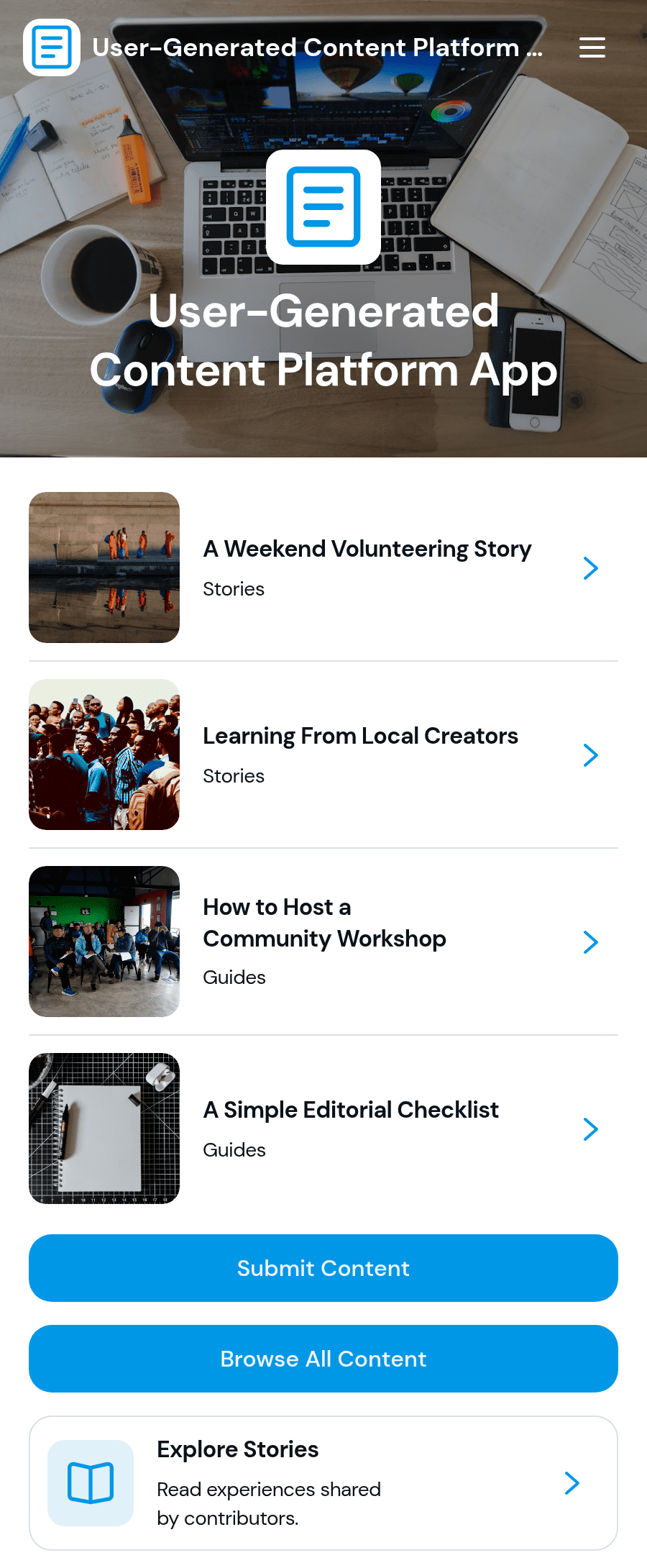
Task: Click the app logo in the header
Action: click(52, 47)
